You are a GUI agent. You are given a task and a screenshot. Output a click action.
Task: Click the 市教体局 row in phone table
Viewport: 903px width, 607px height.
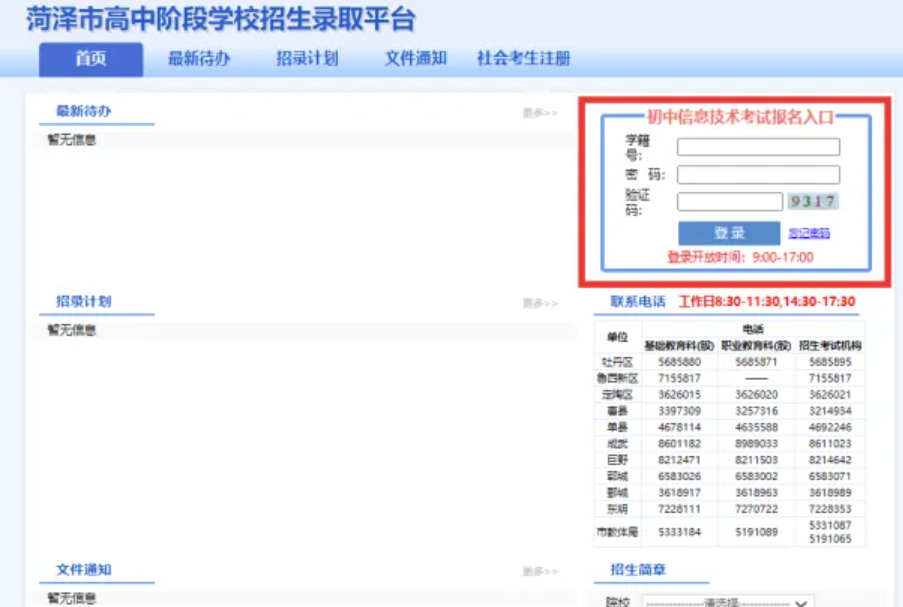617,532
